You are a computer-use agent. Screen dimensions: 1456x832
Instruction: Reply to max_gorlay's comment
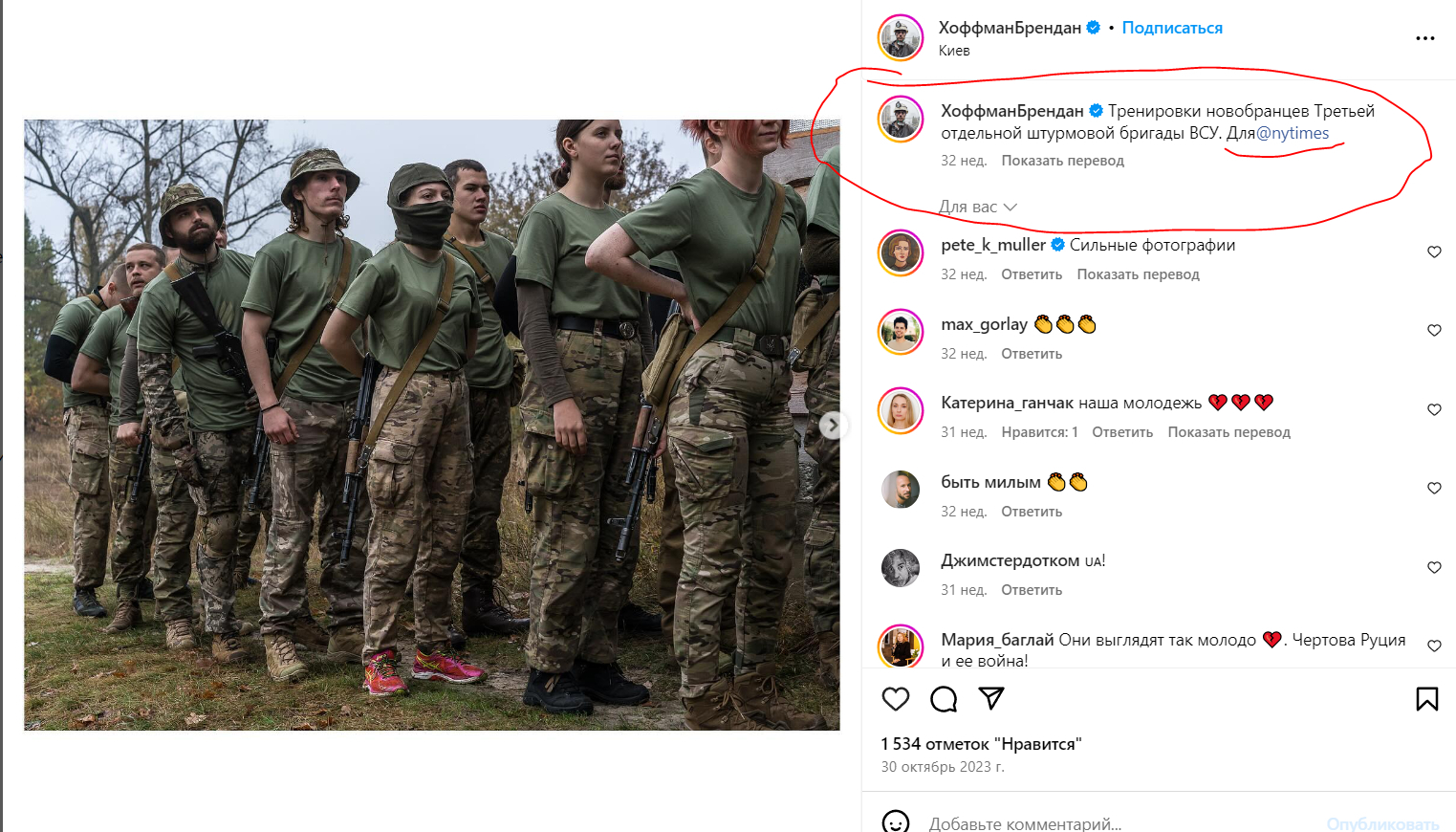tap(1032, 354)
